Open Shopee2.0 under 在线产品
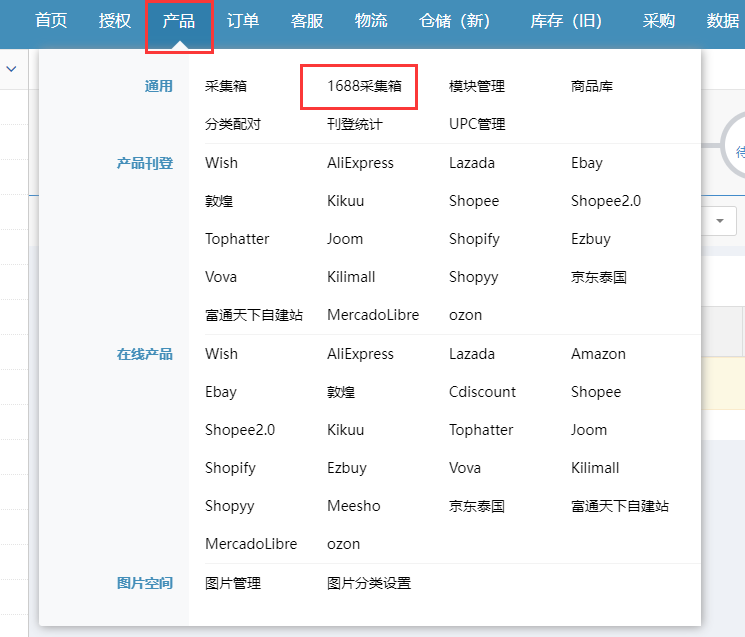This screenshot has height=637, width=745. point(240,430)
